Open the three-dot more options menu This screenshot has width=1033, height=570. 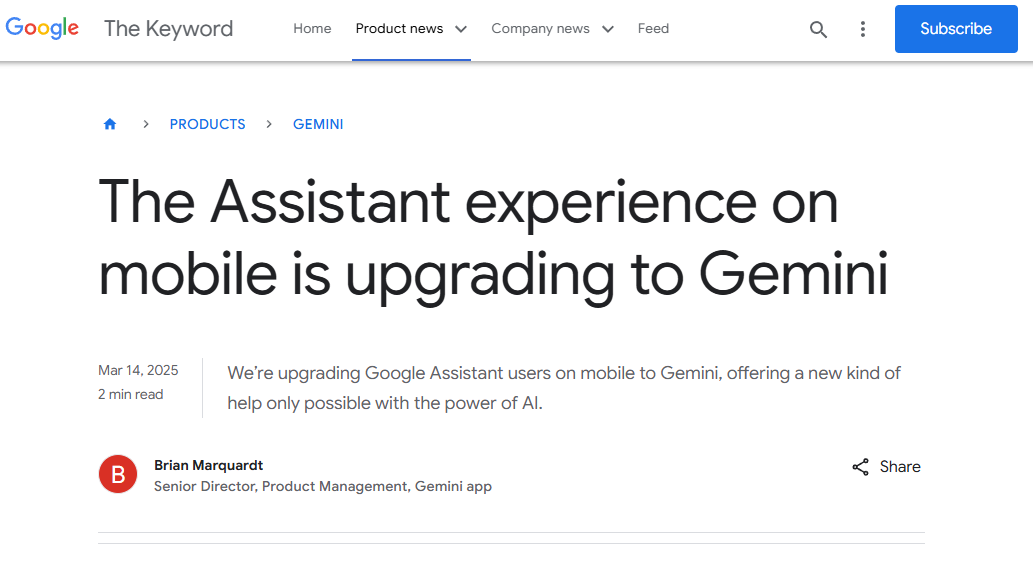[863, 29]
